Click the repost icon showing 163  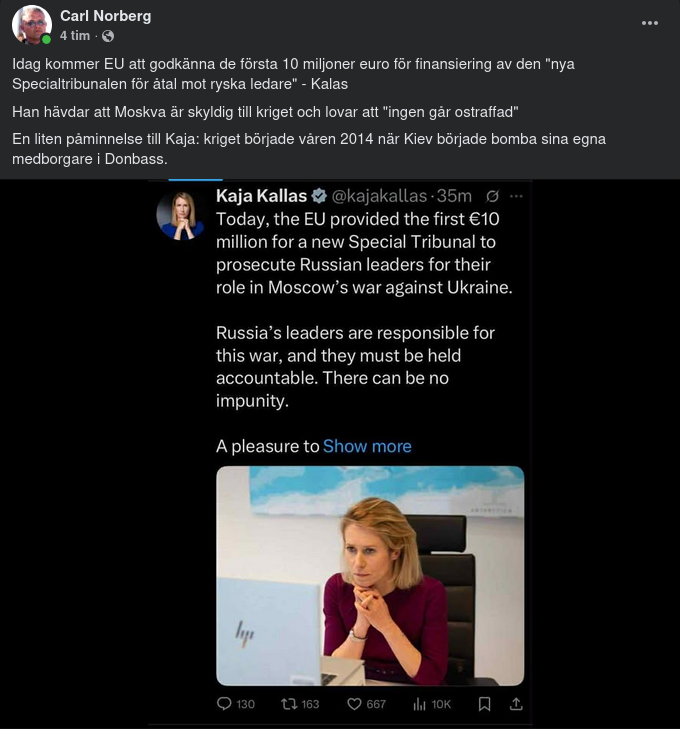[x=290, y=704]
